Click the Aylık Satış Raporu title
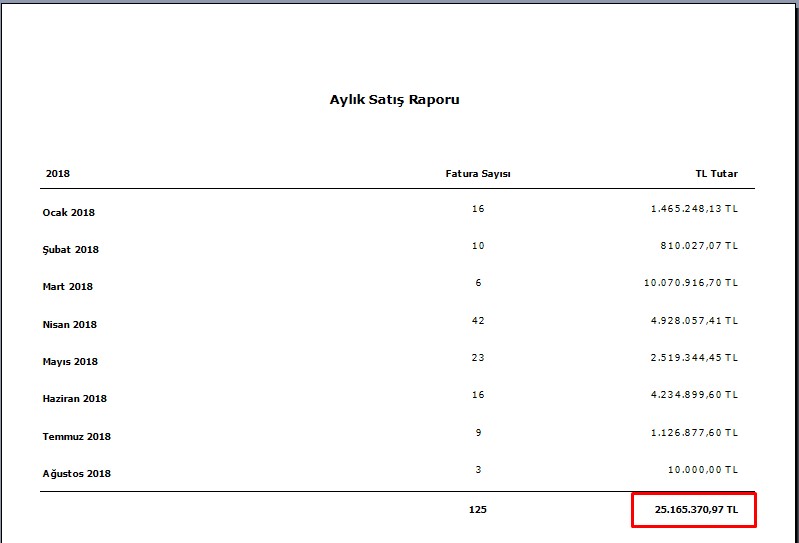This screenshot has height=543, width=799. click(x=394, y=100)
